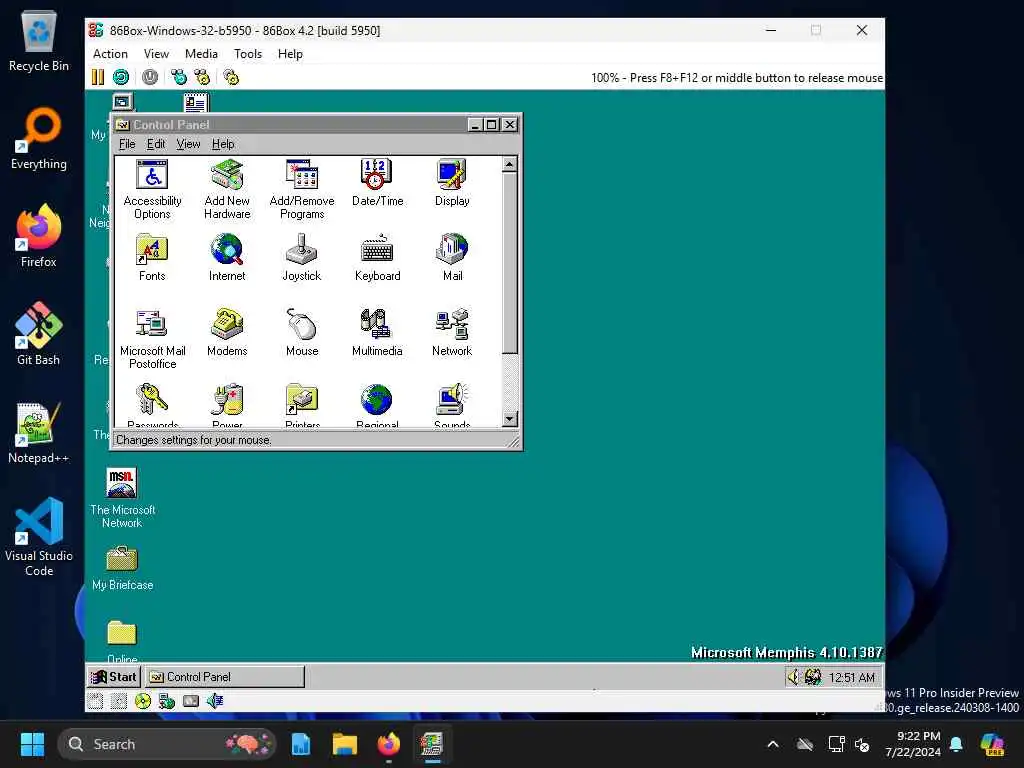Viewport: 1024px width, 768px height.
Task: Click the CD-ROM disc icon in 86Box status bar
Action: (x=143, y=701)
